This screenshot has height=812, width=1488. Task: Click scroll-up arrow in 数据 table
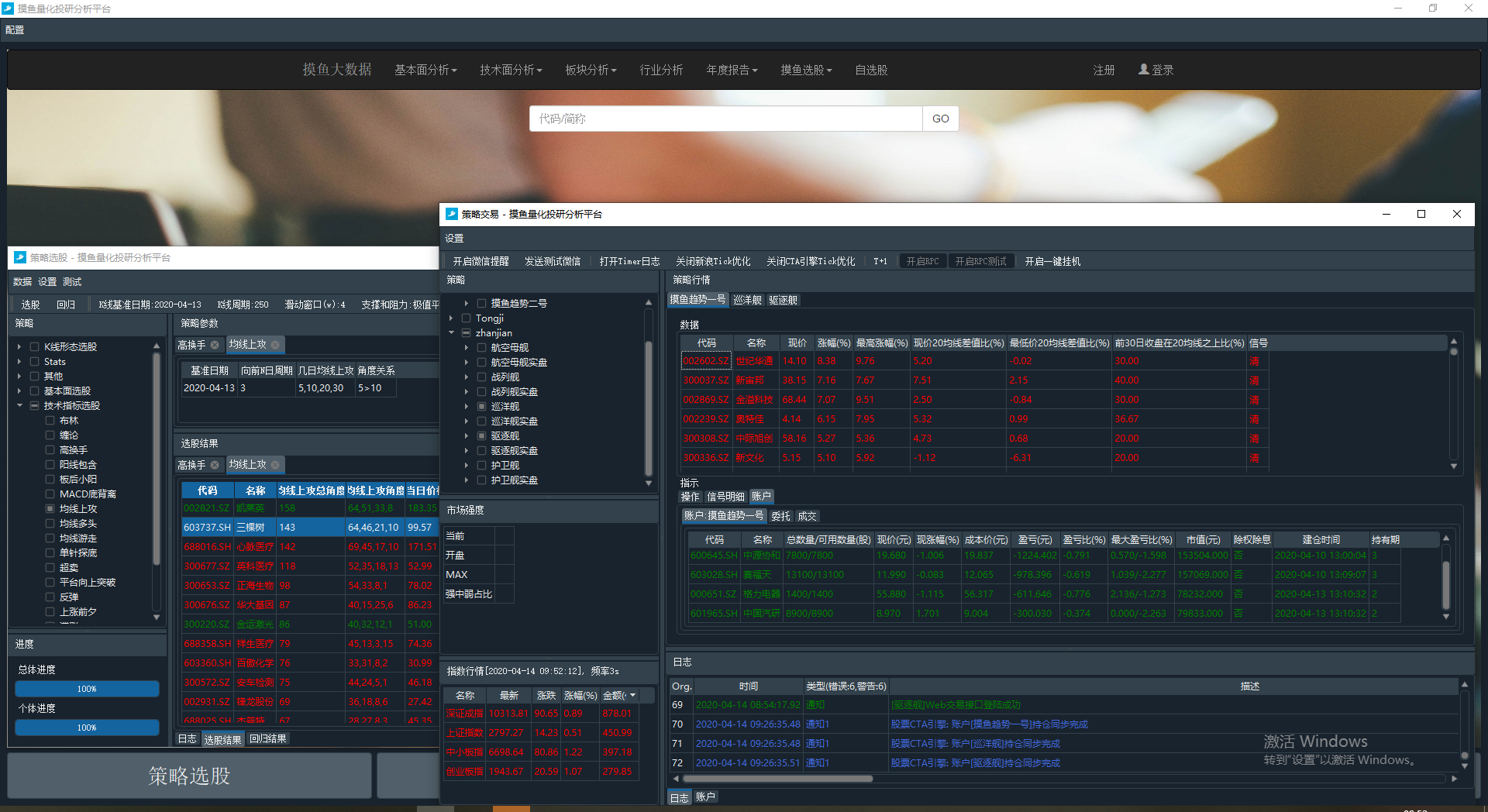[1454, 342]
